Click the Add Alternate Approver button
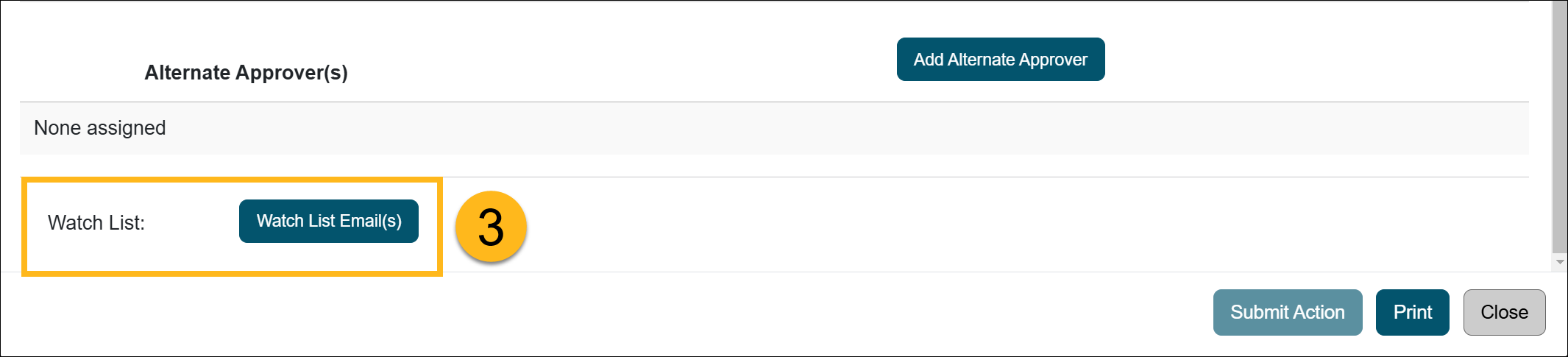This screenshot has height=357, width=1568. pyautogui.click(x=1000, y=60)
